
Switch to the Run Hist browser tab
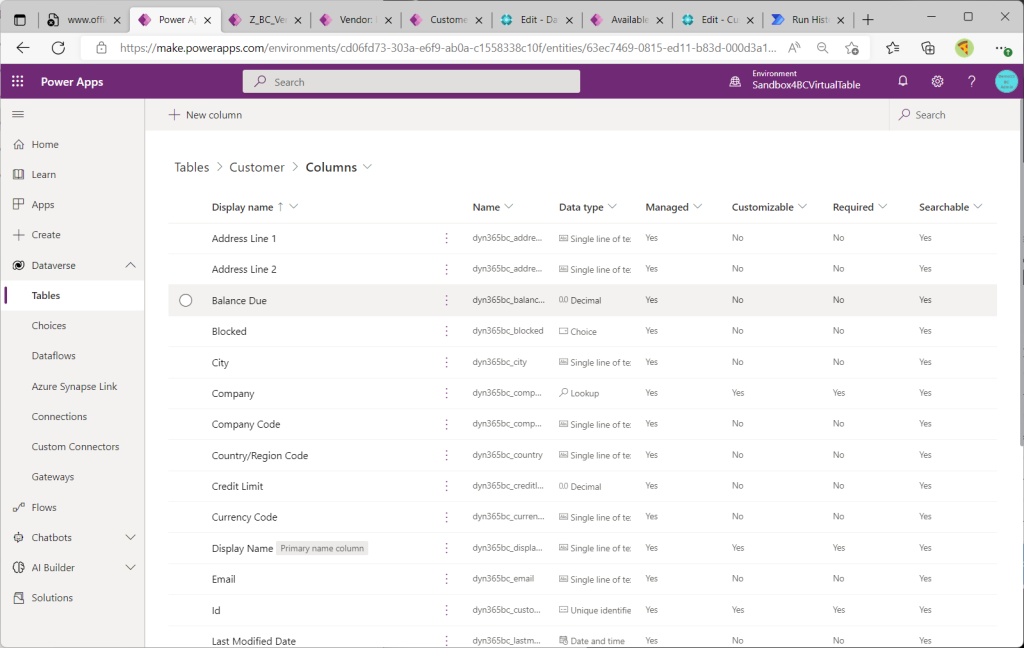tap(808, 20)
